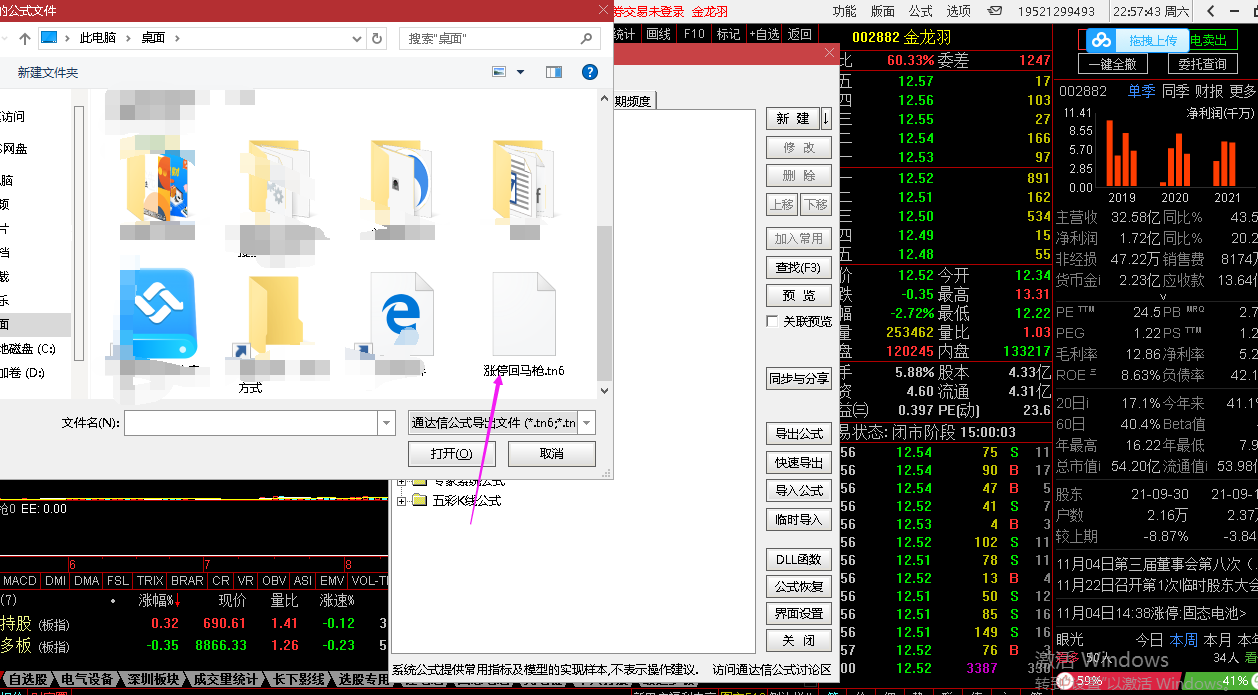Click the 打开(O) button

click(x=451, y=454)
